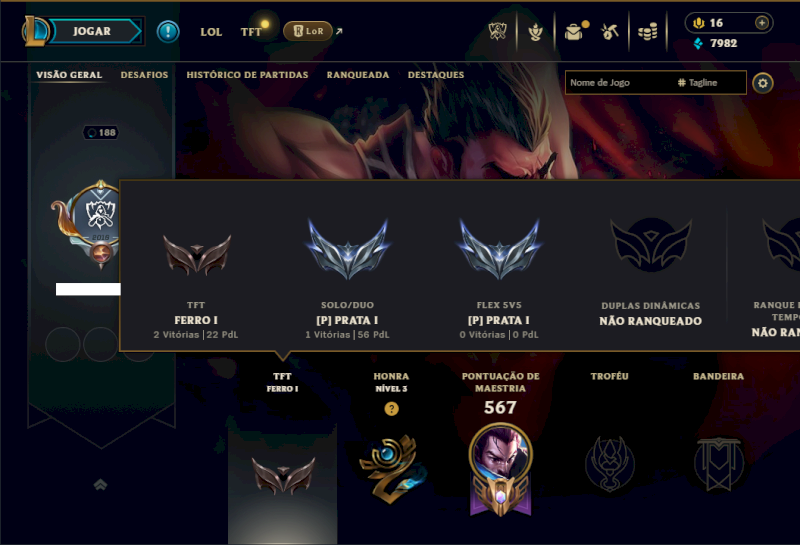Click the JOGAR play button
The image size is (800, 545).
(x=92, y=31)
